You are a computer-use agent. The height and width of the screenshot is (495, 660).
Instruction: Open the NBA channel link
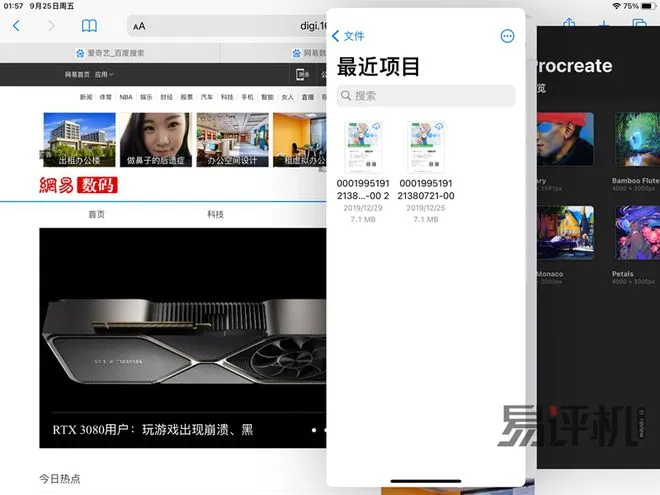click(126, 97)
